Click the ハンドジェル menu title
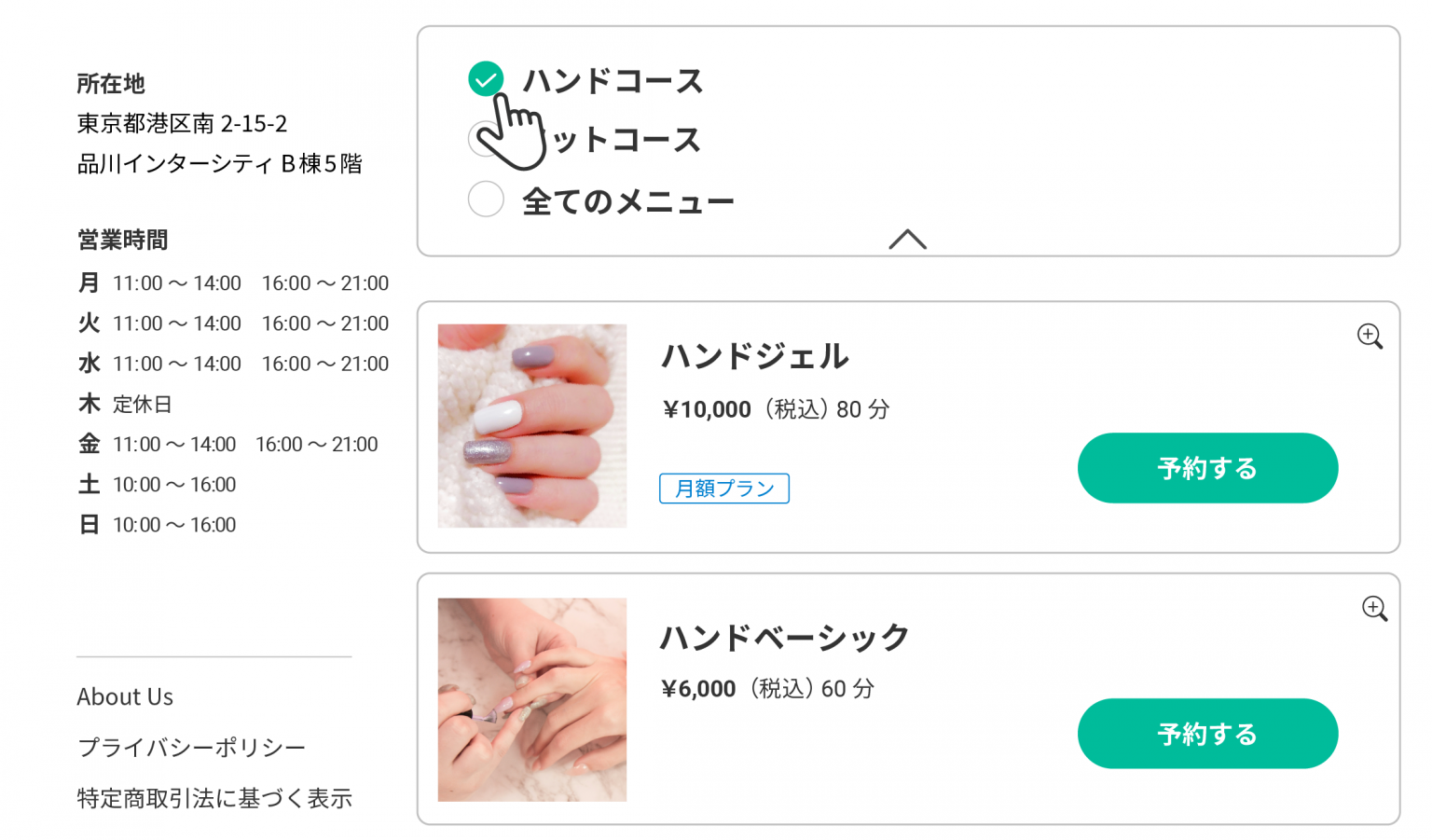Image resolution: width=1432 pixels, height=840 pixels. click(755, 356)
